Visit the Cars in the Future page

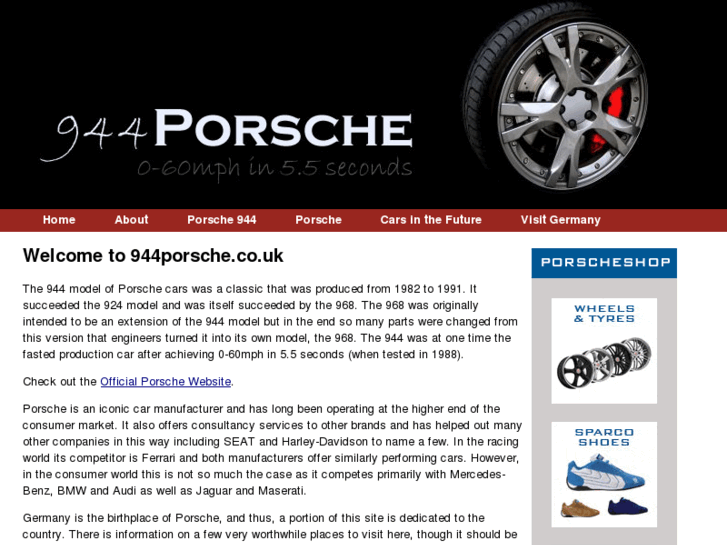click(x=431, y=220)
